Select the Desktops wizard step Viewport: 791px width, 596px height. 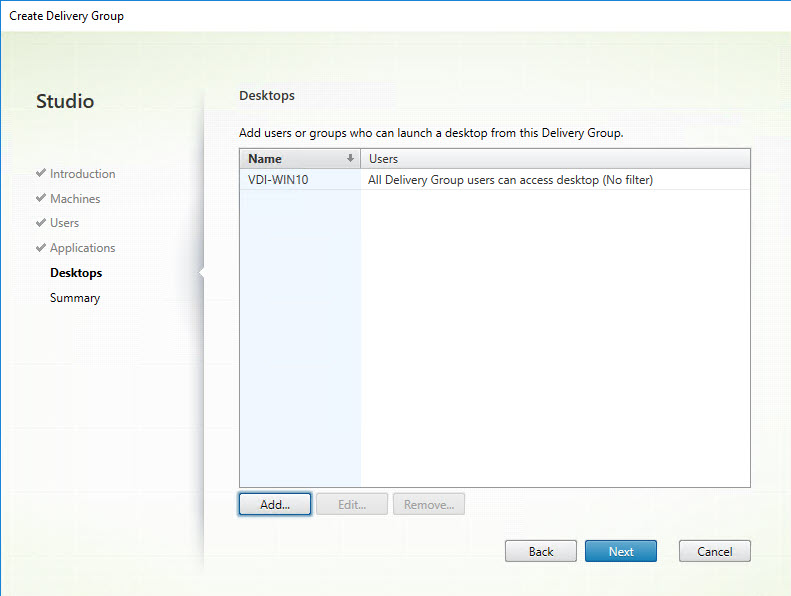76,273
